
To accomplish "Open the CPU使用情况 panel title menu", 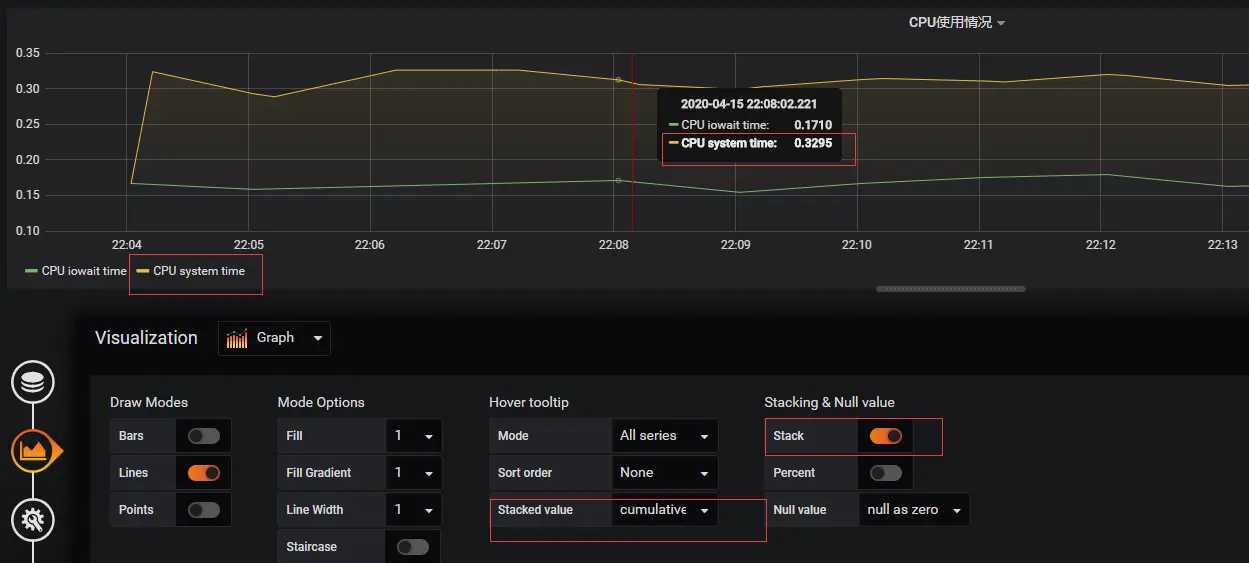I will [x=956, y=22].
